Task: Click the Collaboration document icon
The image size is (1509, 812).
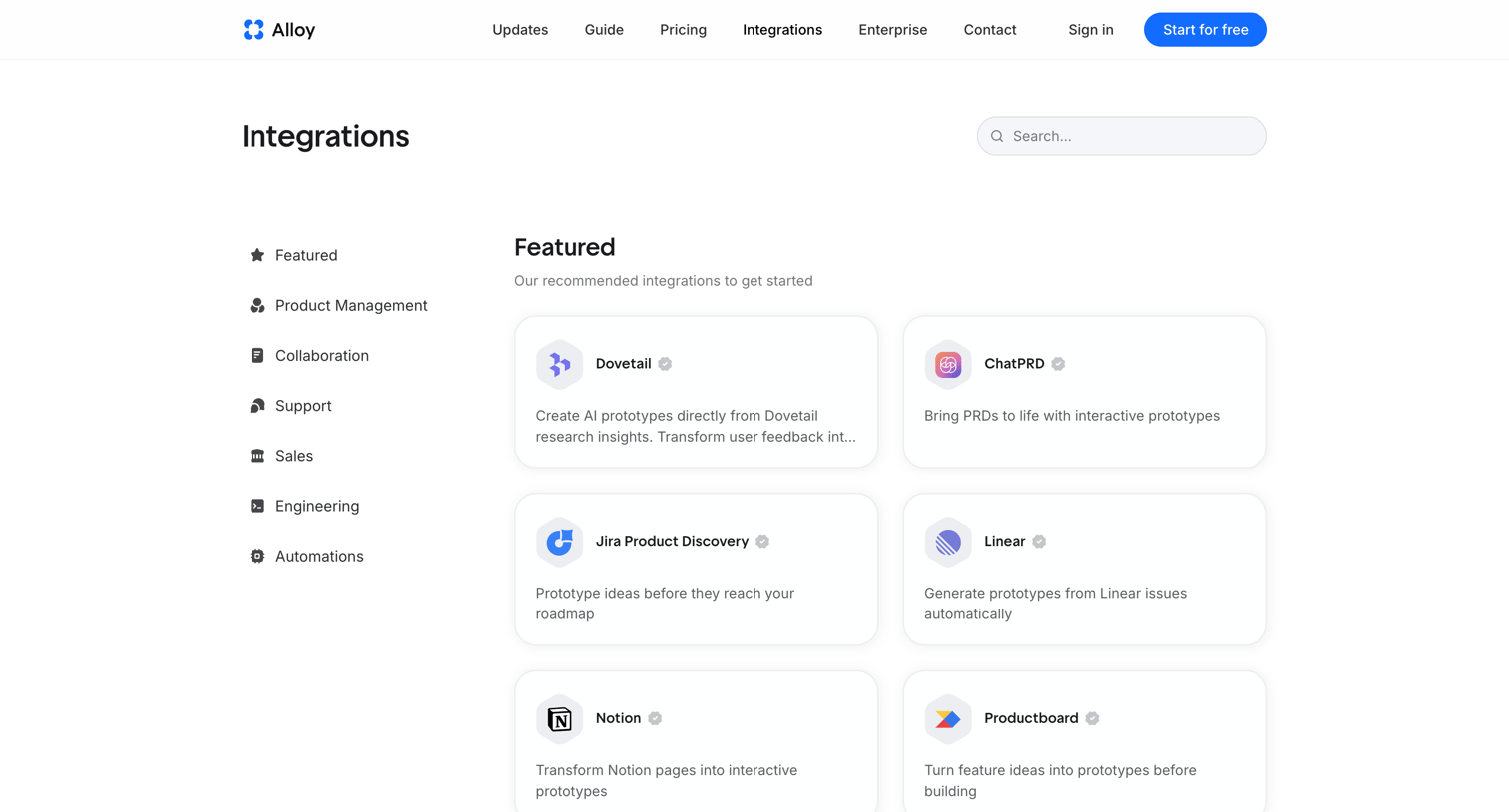Action: point(257,355)
